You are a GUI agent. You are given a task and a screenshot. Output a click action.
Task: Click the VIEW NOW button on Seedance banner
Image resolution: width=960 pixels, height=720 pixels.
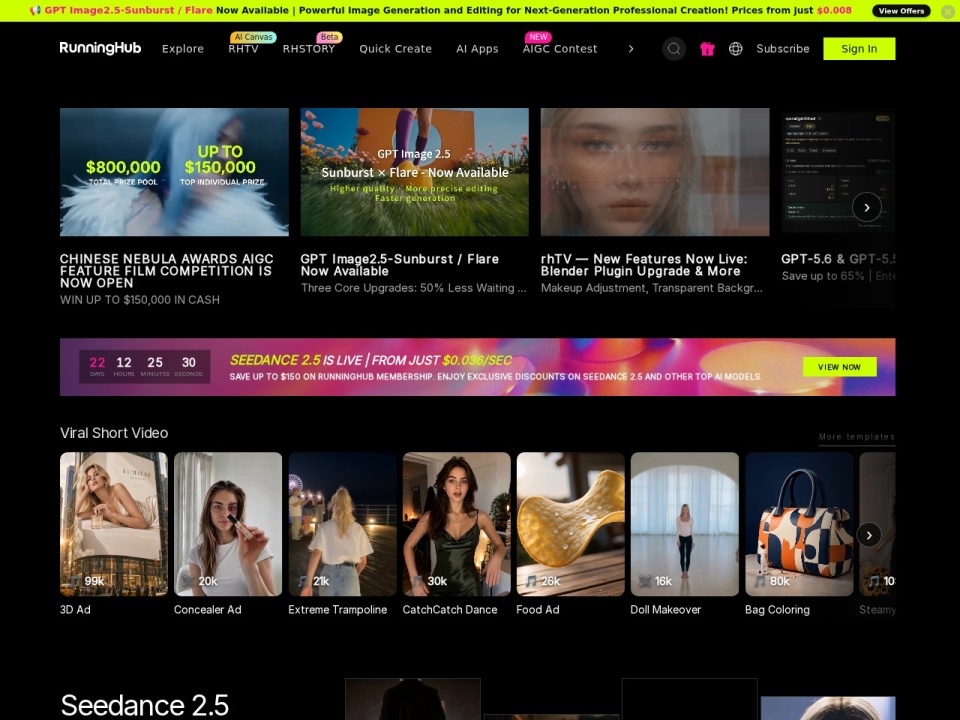[x=839, y=367]
